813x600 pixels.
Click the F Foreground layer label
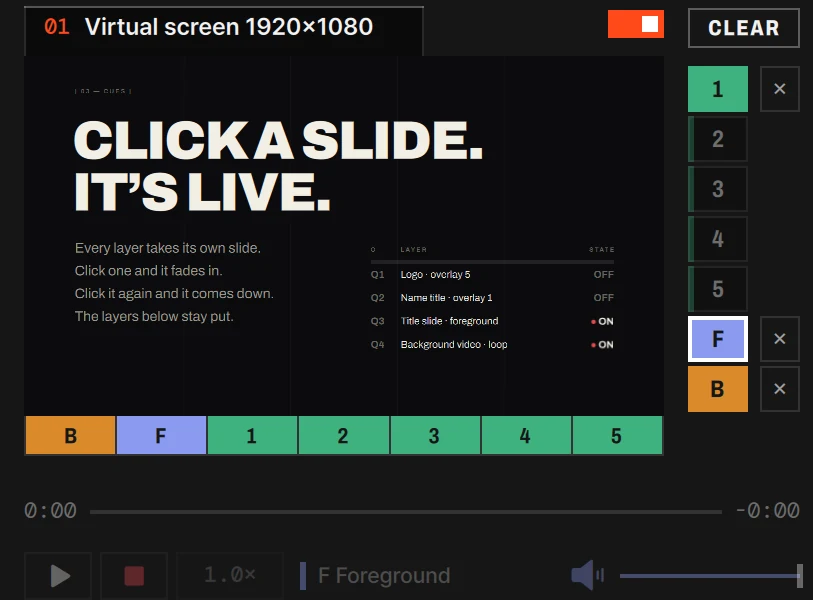coord(384,576)
